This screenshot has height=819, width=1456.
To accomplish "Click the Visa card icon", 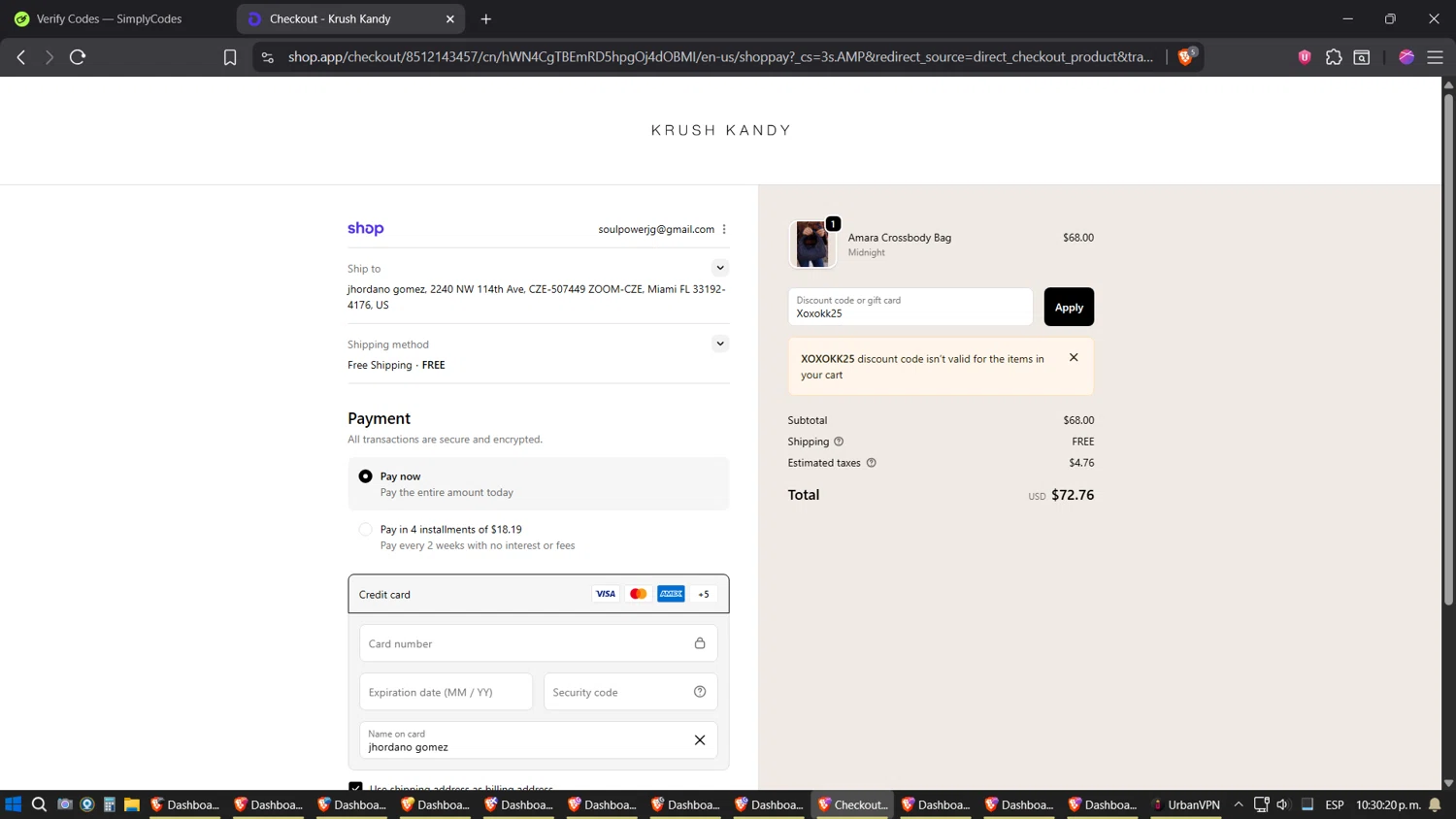I will tap(606, 594).
